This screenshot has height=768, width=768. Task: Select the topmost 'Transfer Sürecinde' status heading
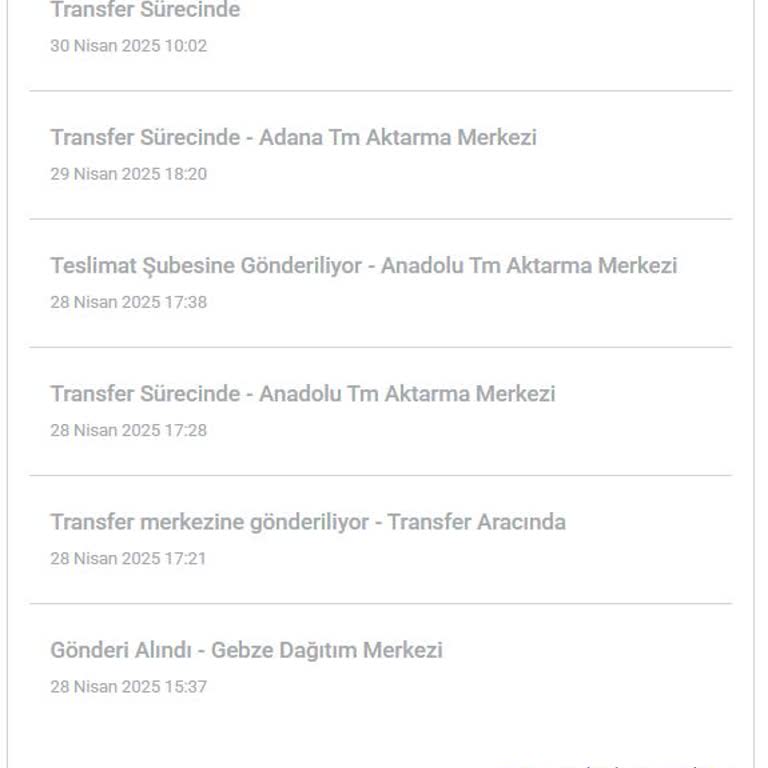click(x=145, y=10)
